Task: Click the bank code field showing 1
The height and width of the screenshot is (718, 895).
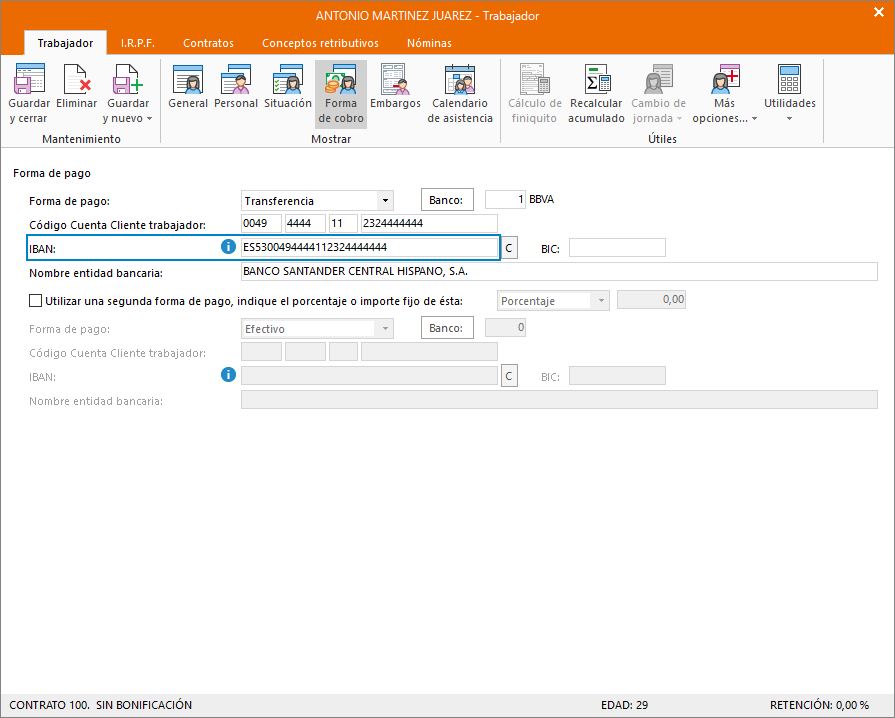Action: 505,199
